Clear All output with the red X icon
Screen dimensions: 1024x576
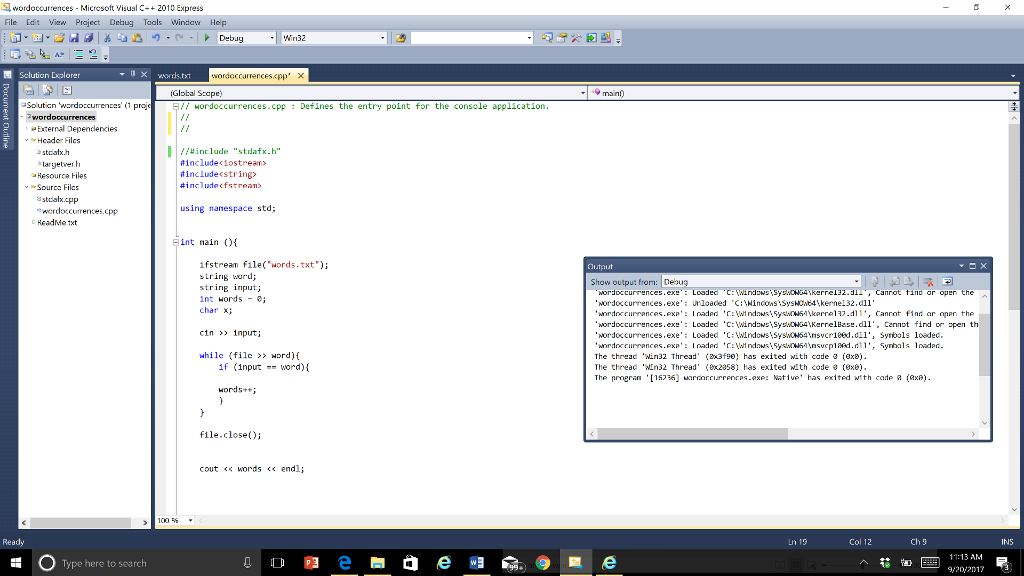(929, 281)
